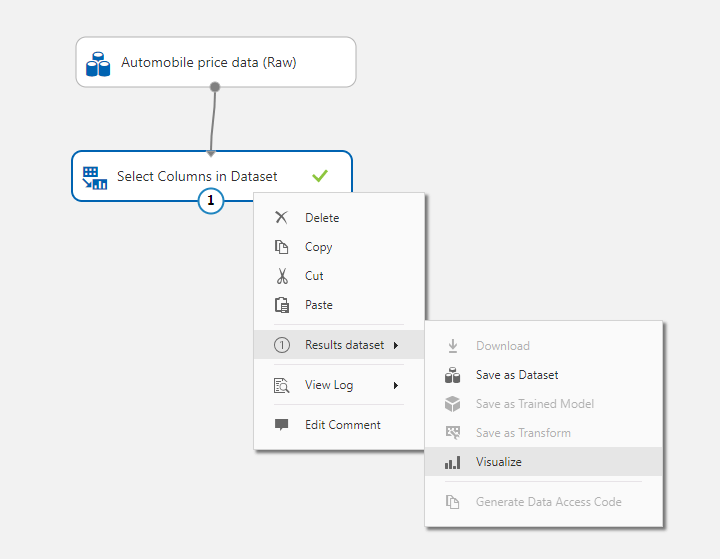
Task: Click the Edit Comment speech bubble icon
Action: coord(281,424)
